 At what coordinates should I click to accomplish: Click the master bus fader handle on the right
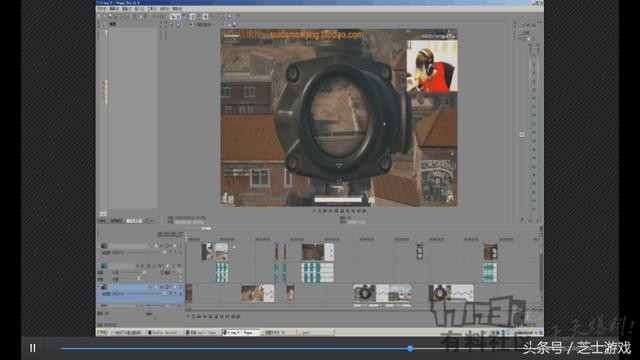click(522, 135)
